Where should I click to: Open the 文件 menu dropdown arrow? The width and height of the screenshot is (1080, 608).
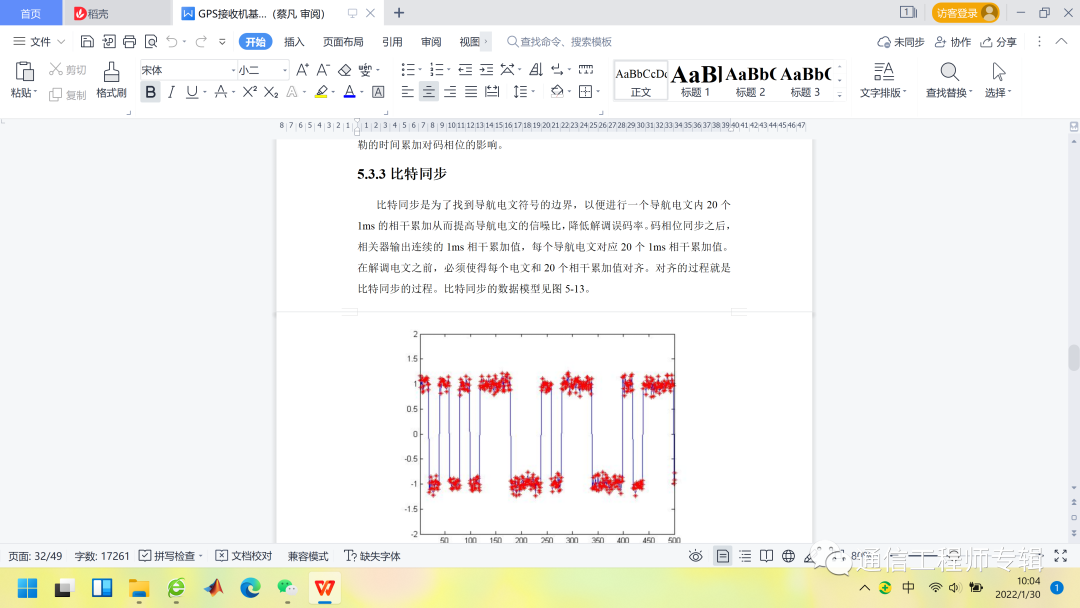tap(61, 42)
